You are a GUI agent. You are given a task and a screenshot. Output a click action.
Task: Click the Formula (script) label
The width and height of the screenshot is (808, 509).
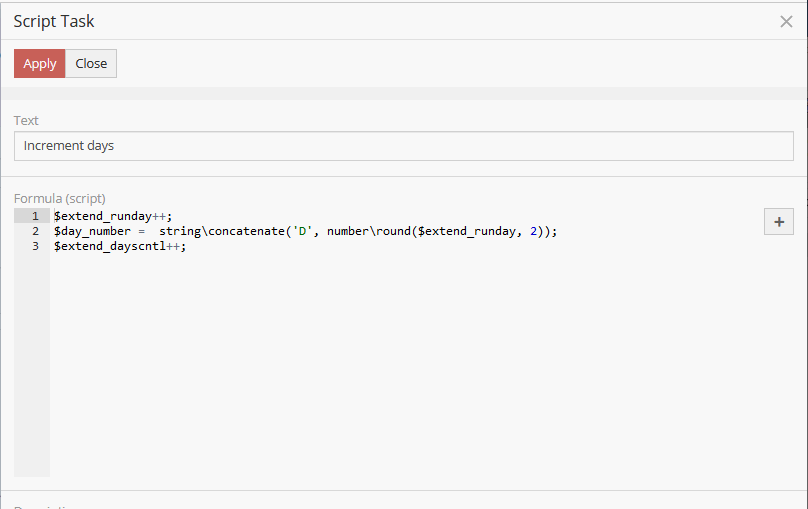point(59,198)
